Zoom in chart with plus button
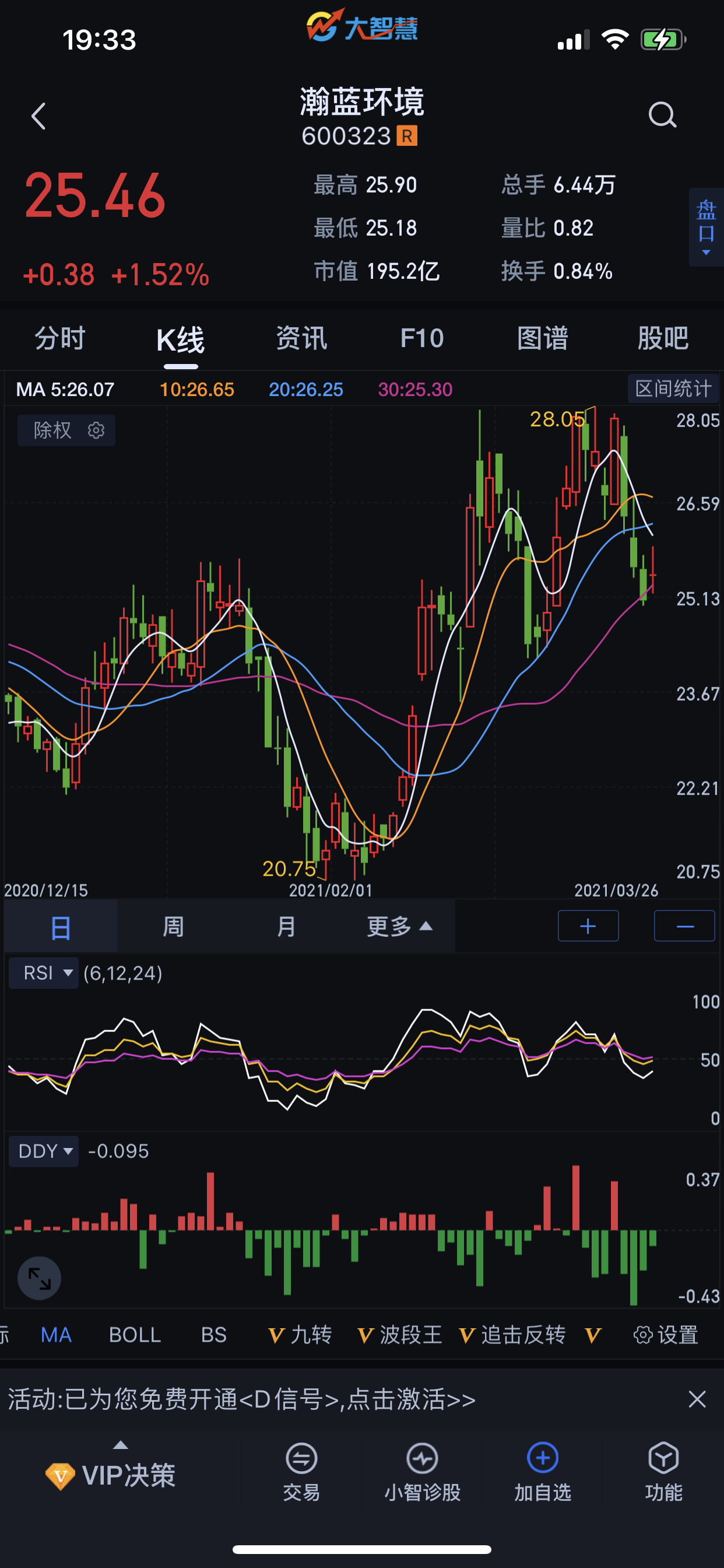Viewport: 724px width, 1568px height. tap(588, 926)
